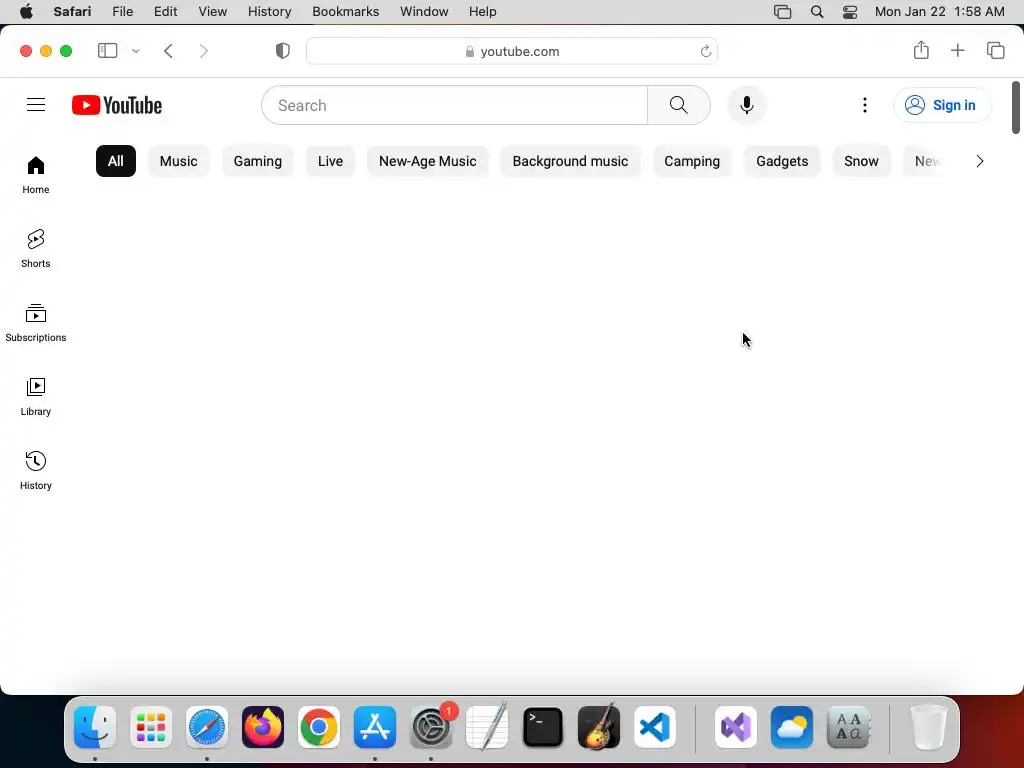The image size is (1024, 768).
Task: Open a new Safari tab
Action: click(957, 50)
